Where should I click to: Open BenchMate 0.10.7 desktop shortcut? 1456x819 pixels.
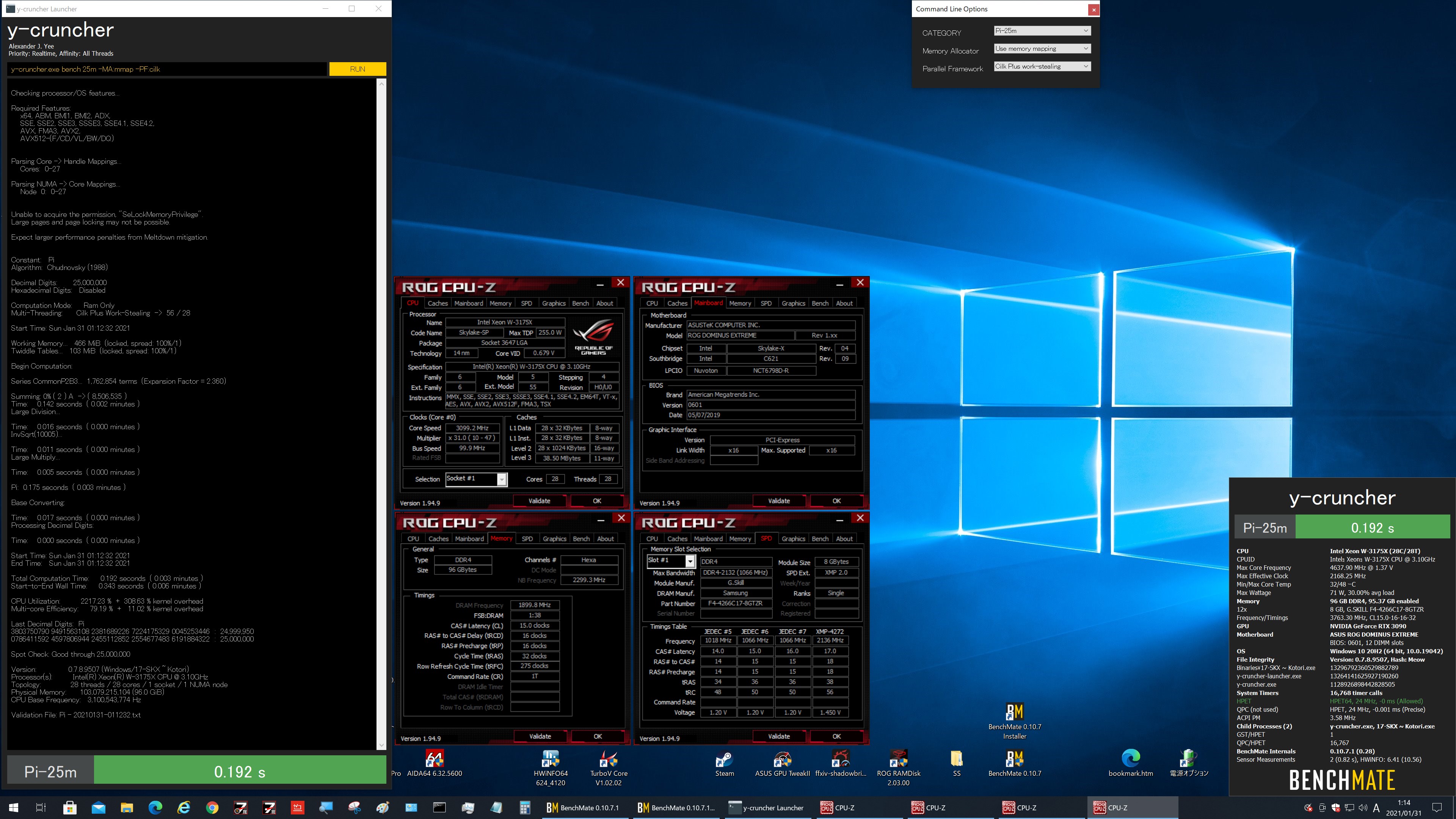coord(1015,763)
